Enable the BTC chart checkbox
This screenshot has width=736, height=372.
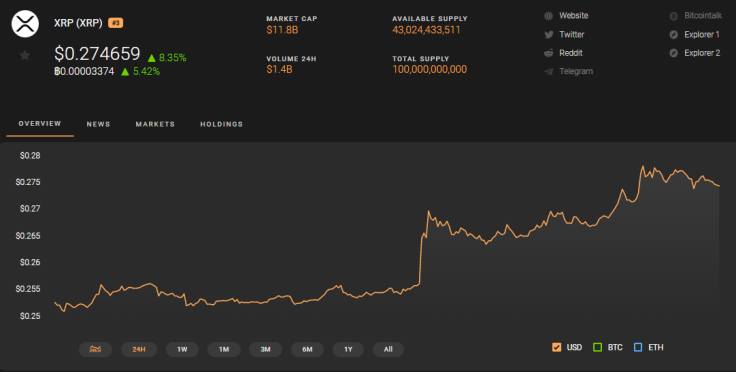tap(598, 348)
